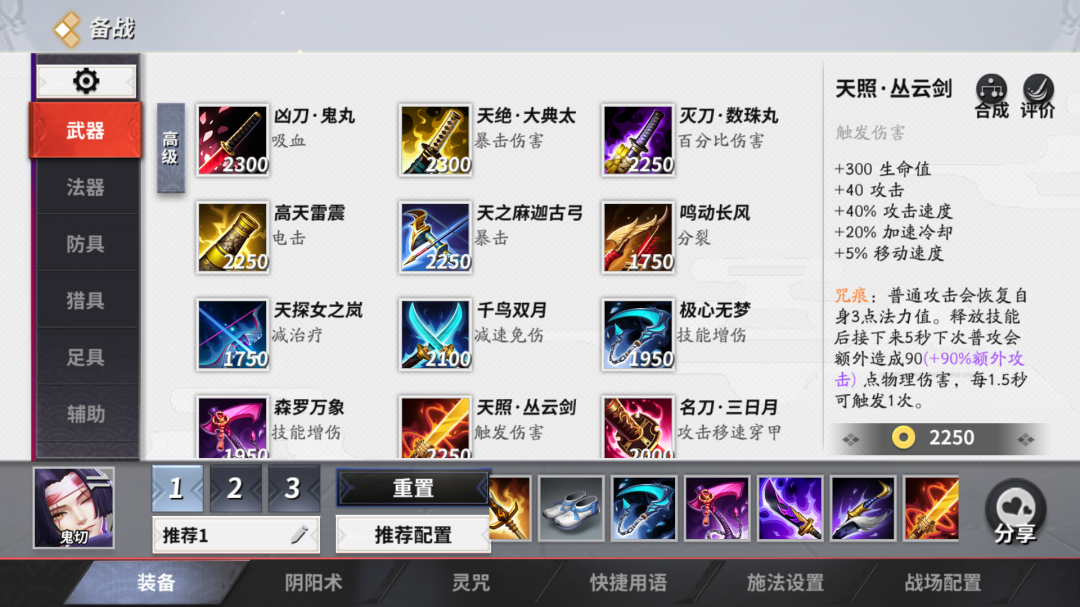This screenshot has height=607, width=1080.
Task: Choose the 天绝·大典太 sword icon
Action: 435,141
